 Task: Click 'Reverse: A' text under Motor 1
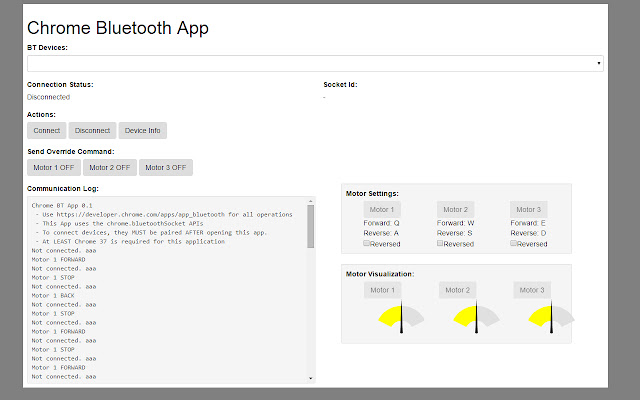coord(381,233)
